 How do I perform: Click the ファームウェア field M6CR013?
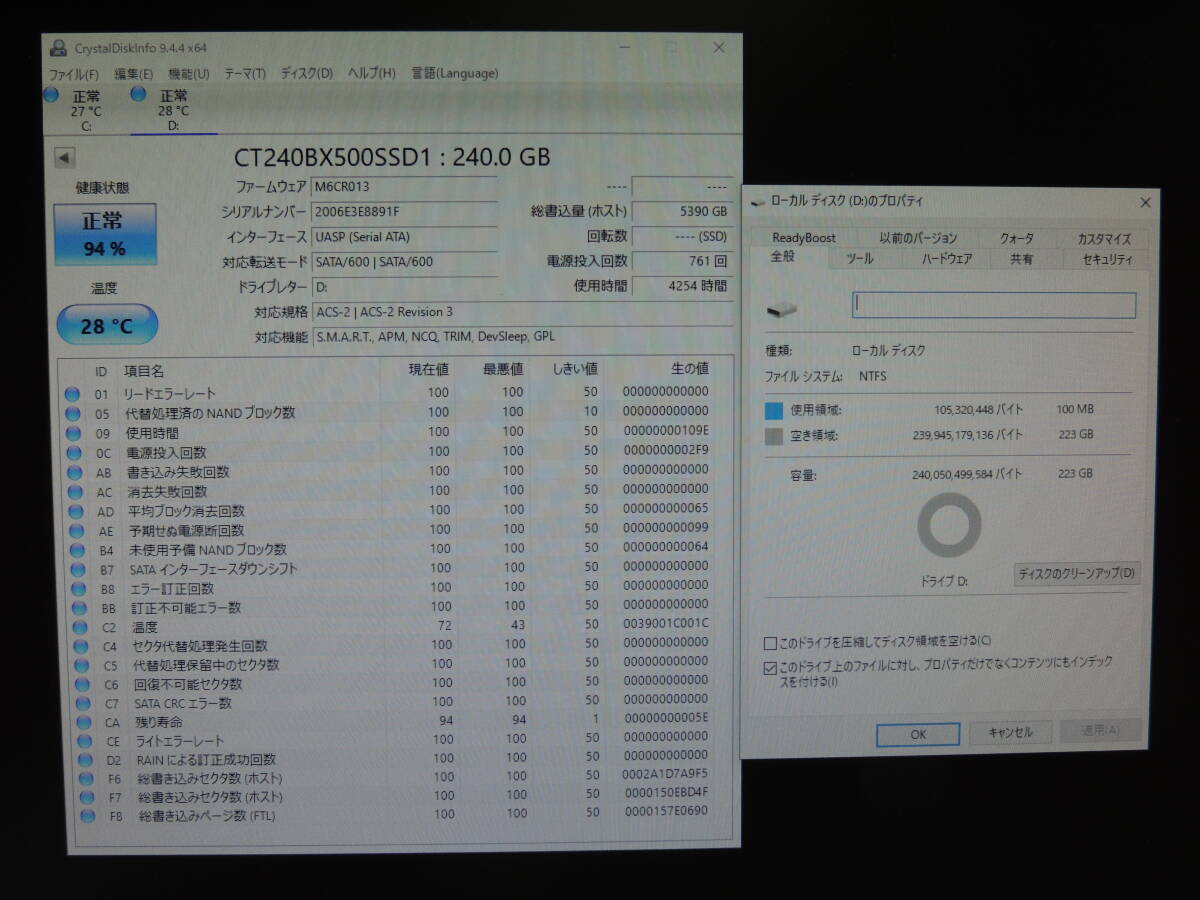tap(404, 186)
